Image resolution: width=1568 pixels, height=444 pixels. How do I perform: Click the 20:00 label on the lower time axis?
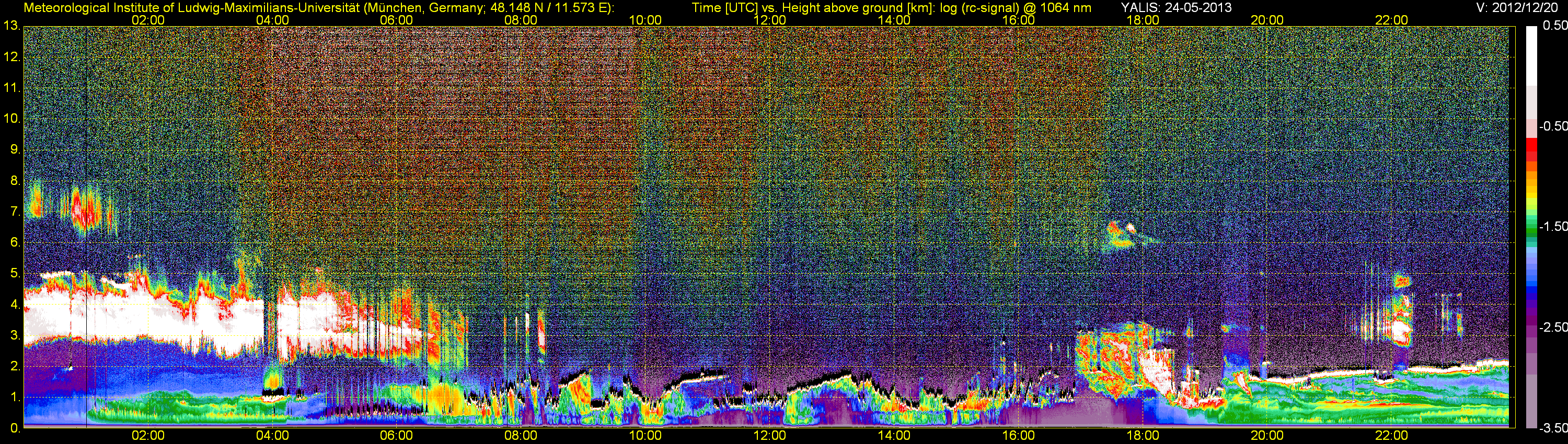(x=1267, y=436)
